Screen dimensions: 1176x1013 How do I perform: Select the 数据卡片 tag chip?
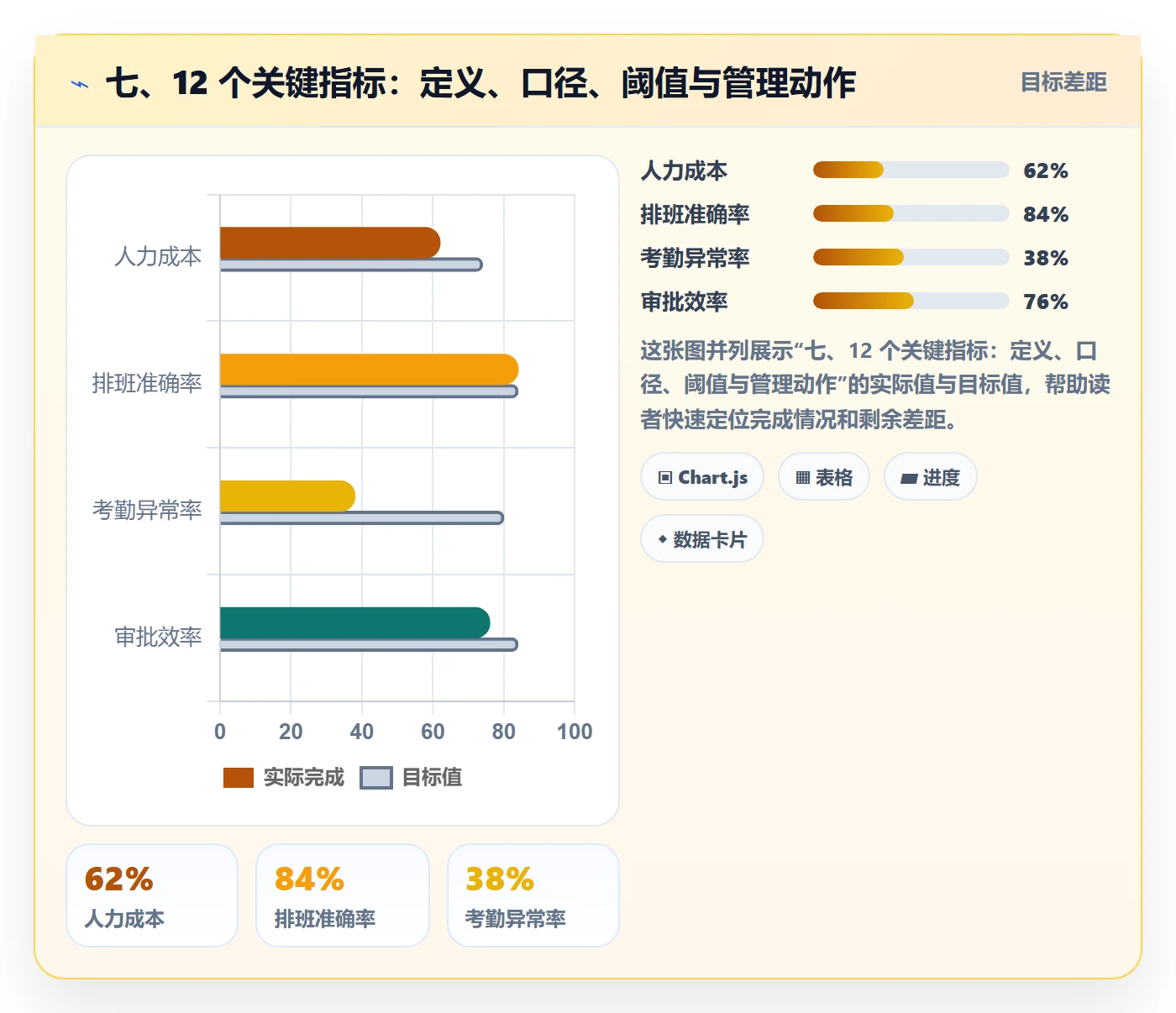point(702,539)
